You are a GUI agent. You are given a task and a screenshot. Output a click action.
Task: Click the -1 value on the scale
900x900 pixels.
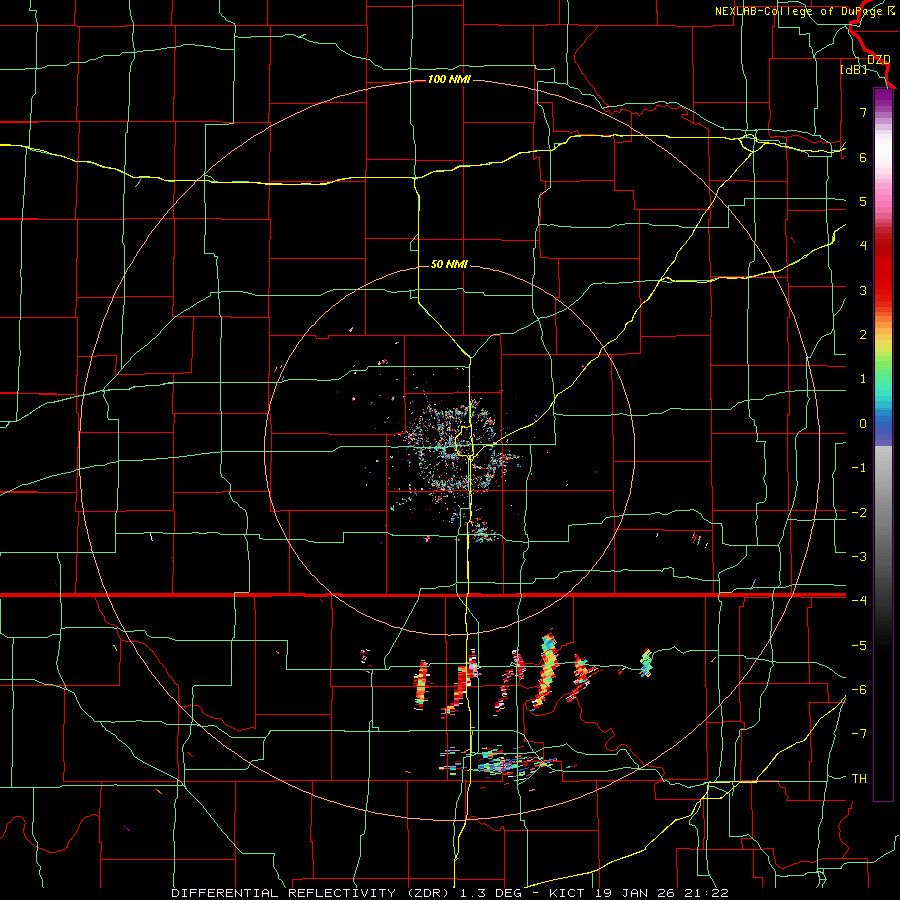click(x=859, y=468)
